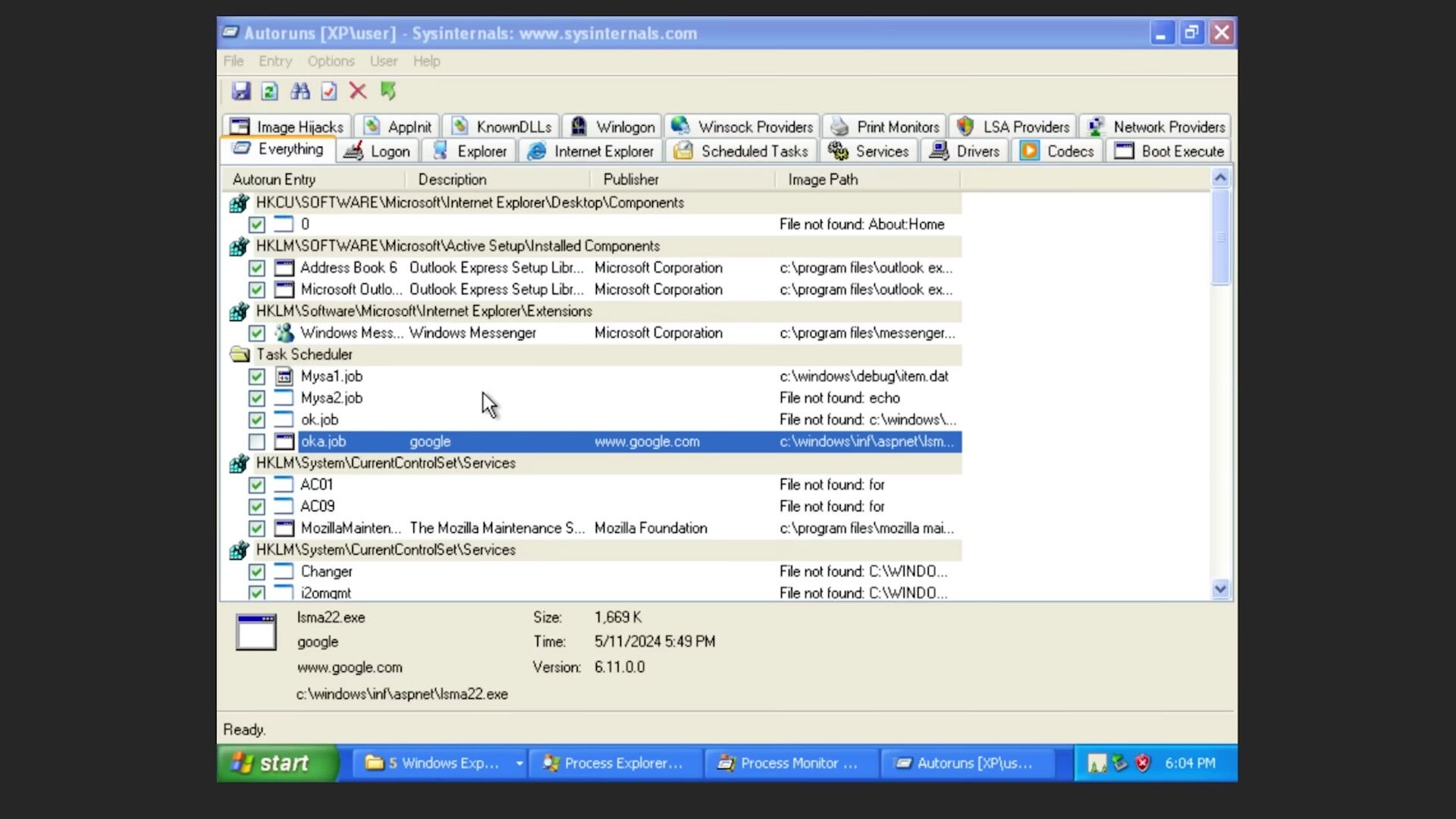Uncheck the Windows Messenger extension checkbox
The width and height of the screenshot is (1456, 819).
tap(257, 333)
